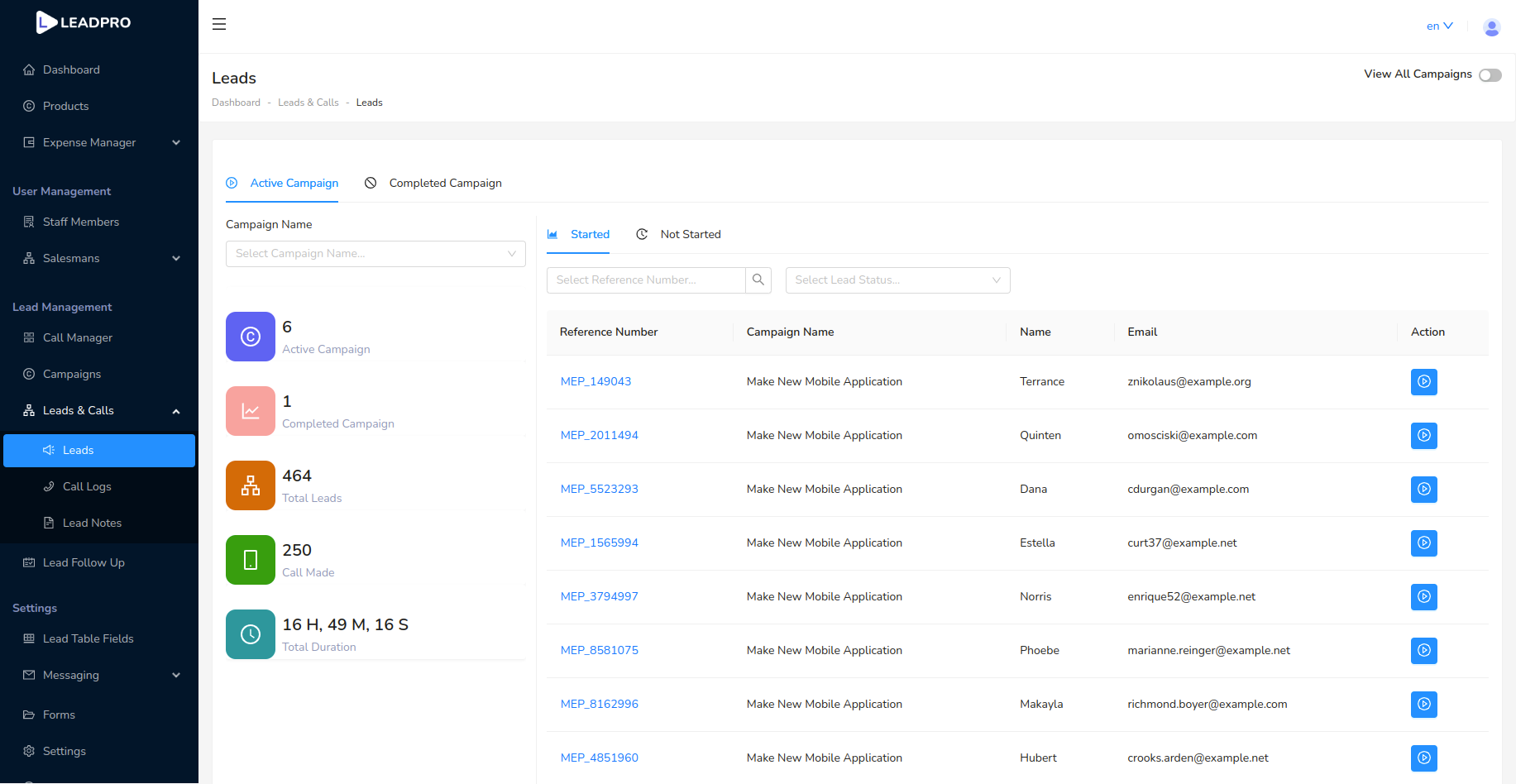Click the reference number search icon
Screen dimensions: 1516x784
coord(758,280)
